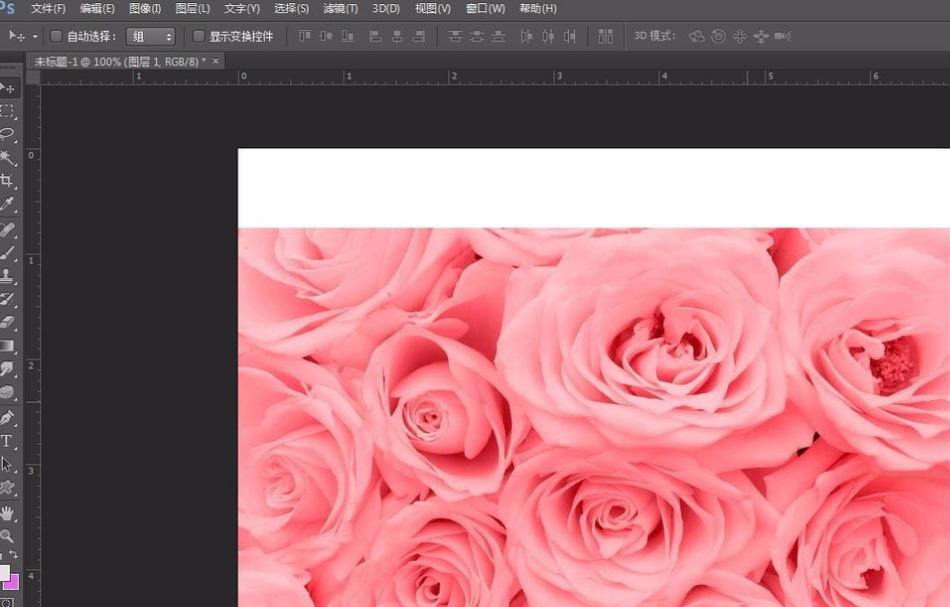Click distribute bottom edges icon
950x607 pixels.
498,36
